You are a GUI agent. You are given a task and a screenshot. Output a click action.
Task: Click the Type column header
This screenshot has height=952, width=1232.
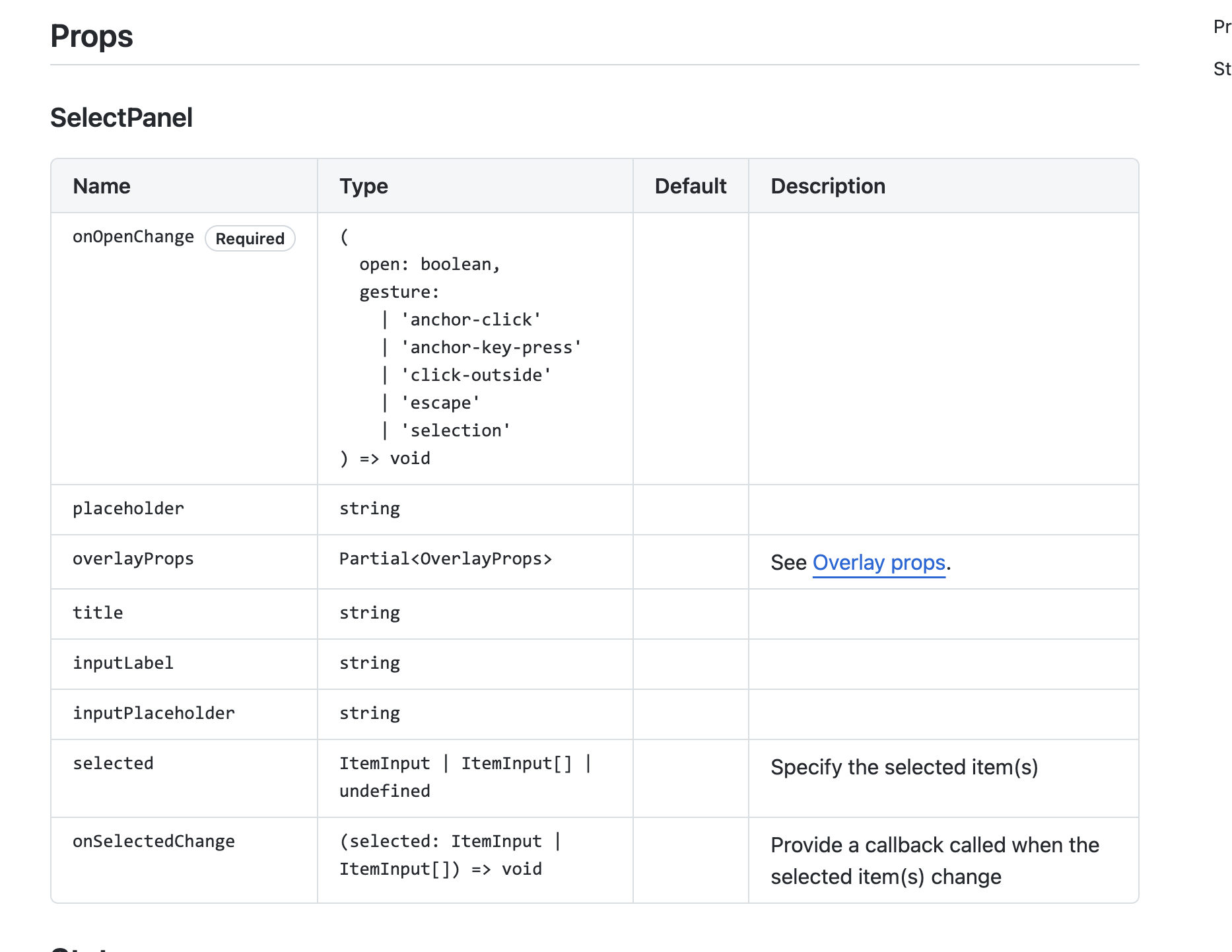click(364, 186)
